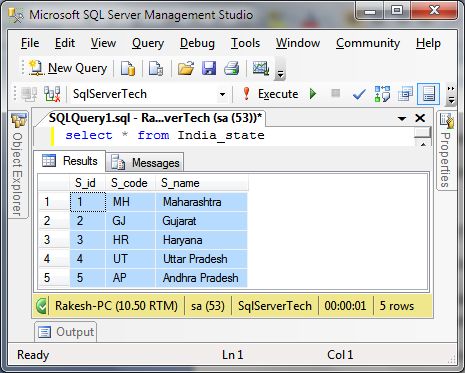Screen dimensions: 465x373
Task: Open the Edit menu
Action: [x=65, y=43]
